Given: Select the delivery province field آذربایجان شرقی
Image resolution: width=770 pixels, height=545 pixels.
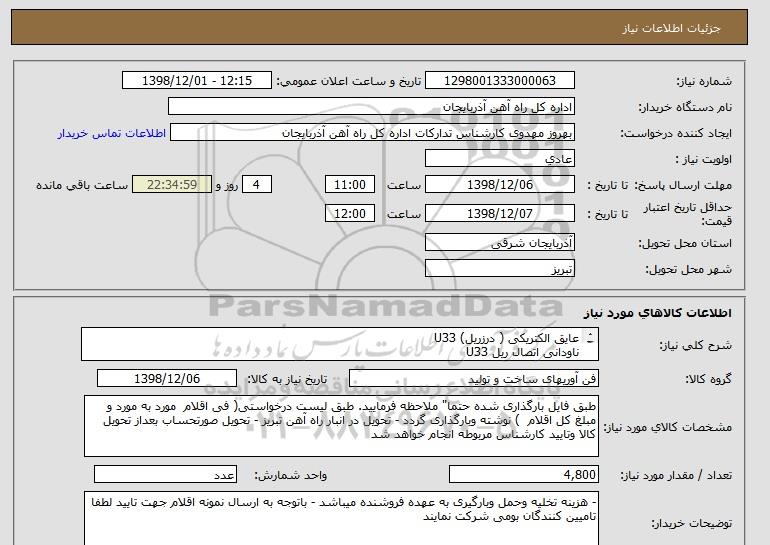Looking at the screenshot, I should tap(500, 243).
